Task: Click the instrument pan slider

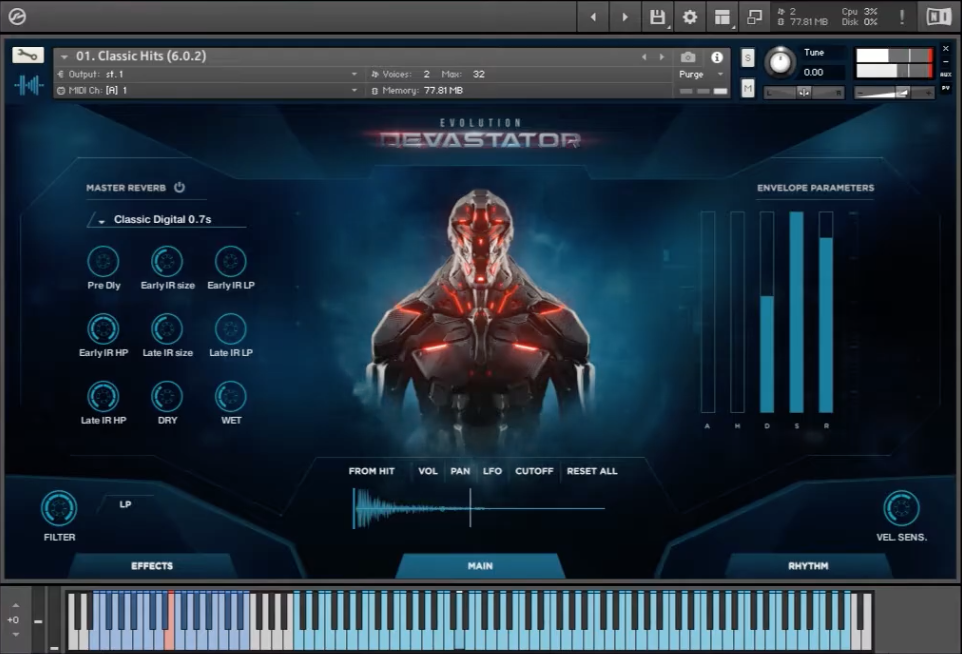Action: (804, 92)
